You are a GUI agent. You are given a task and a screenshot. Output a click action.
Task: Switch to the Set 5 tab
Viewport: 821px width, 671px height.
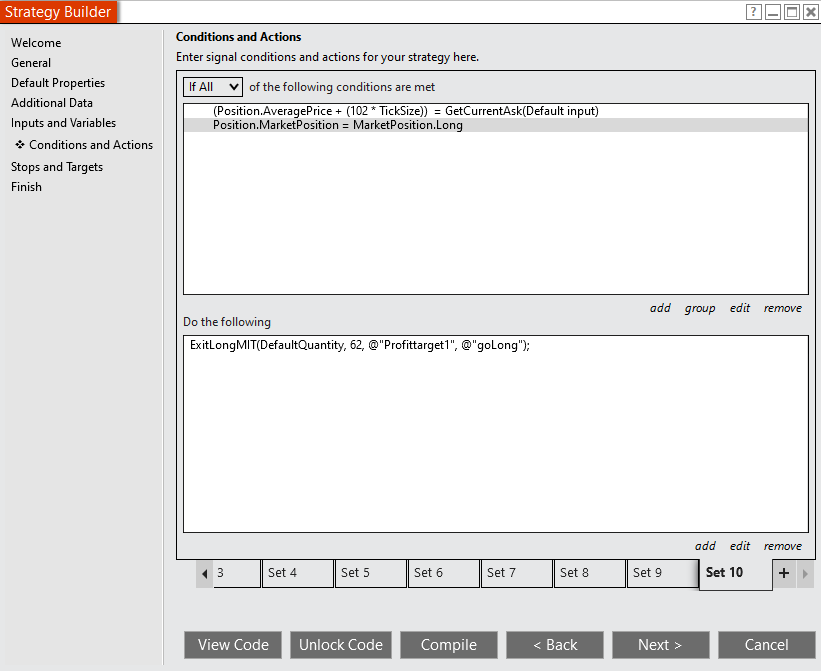(371, 573)
